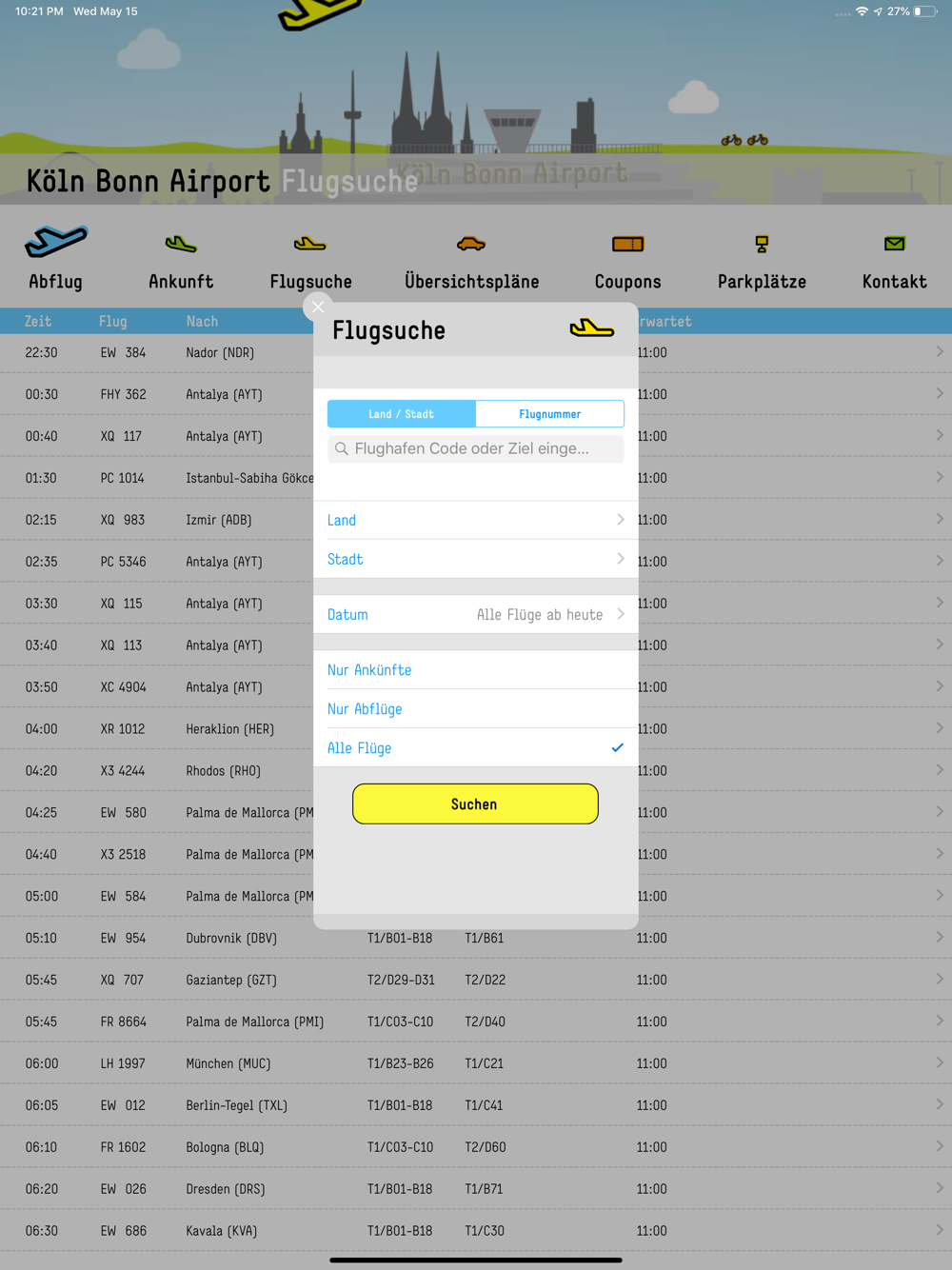This screenshot has height=1270, width=952.
Task: Open details chevron for Nador (NDR) flight
Action: coord(940,352)
